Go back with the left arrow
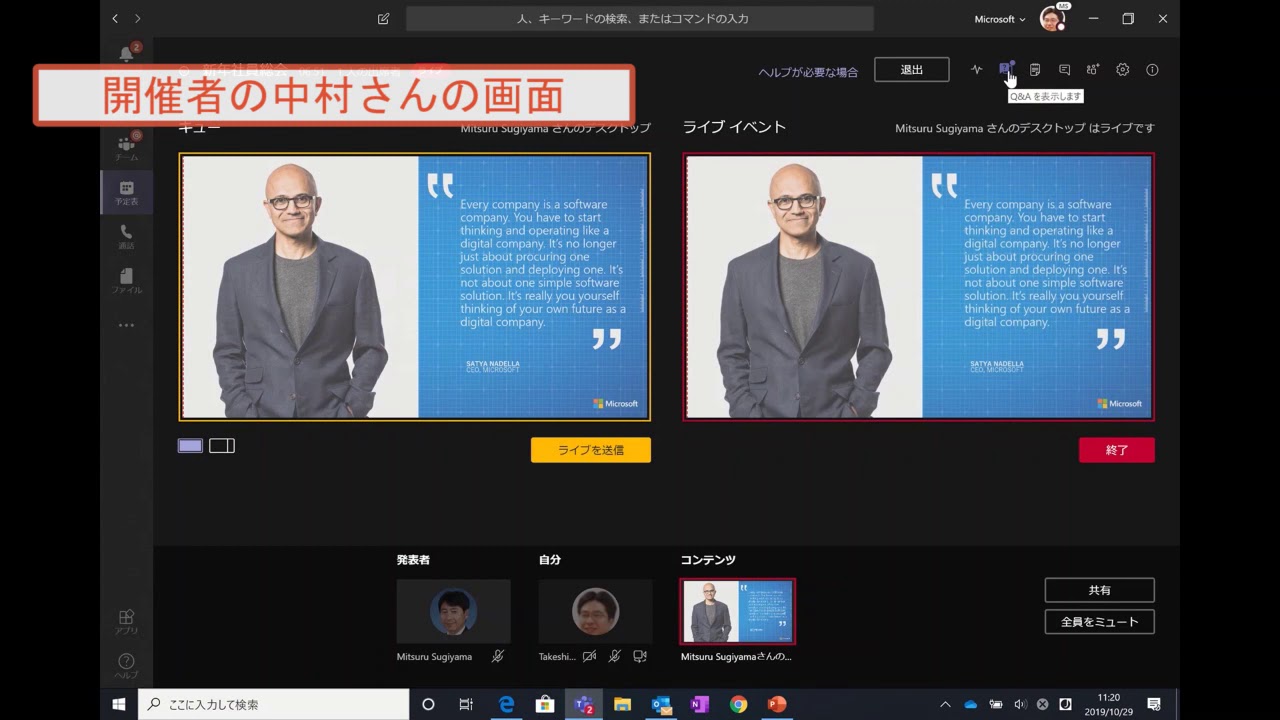 pos(115,18)
